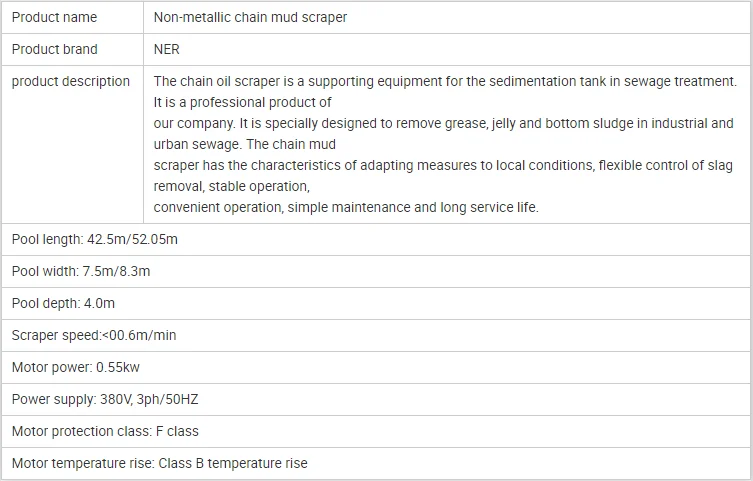This screenshot has width=753, height=481.
Task: Click the "product description" label cell
Action: pyautogui.click(x=71, y=81)
